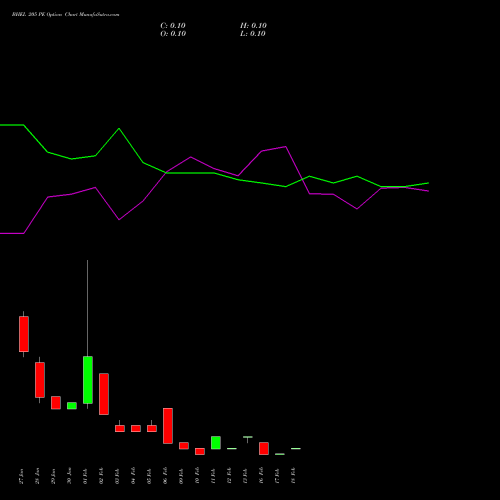Click the red candlestick for 05 Feb

coord(152,428)
